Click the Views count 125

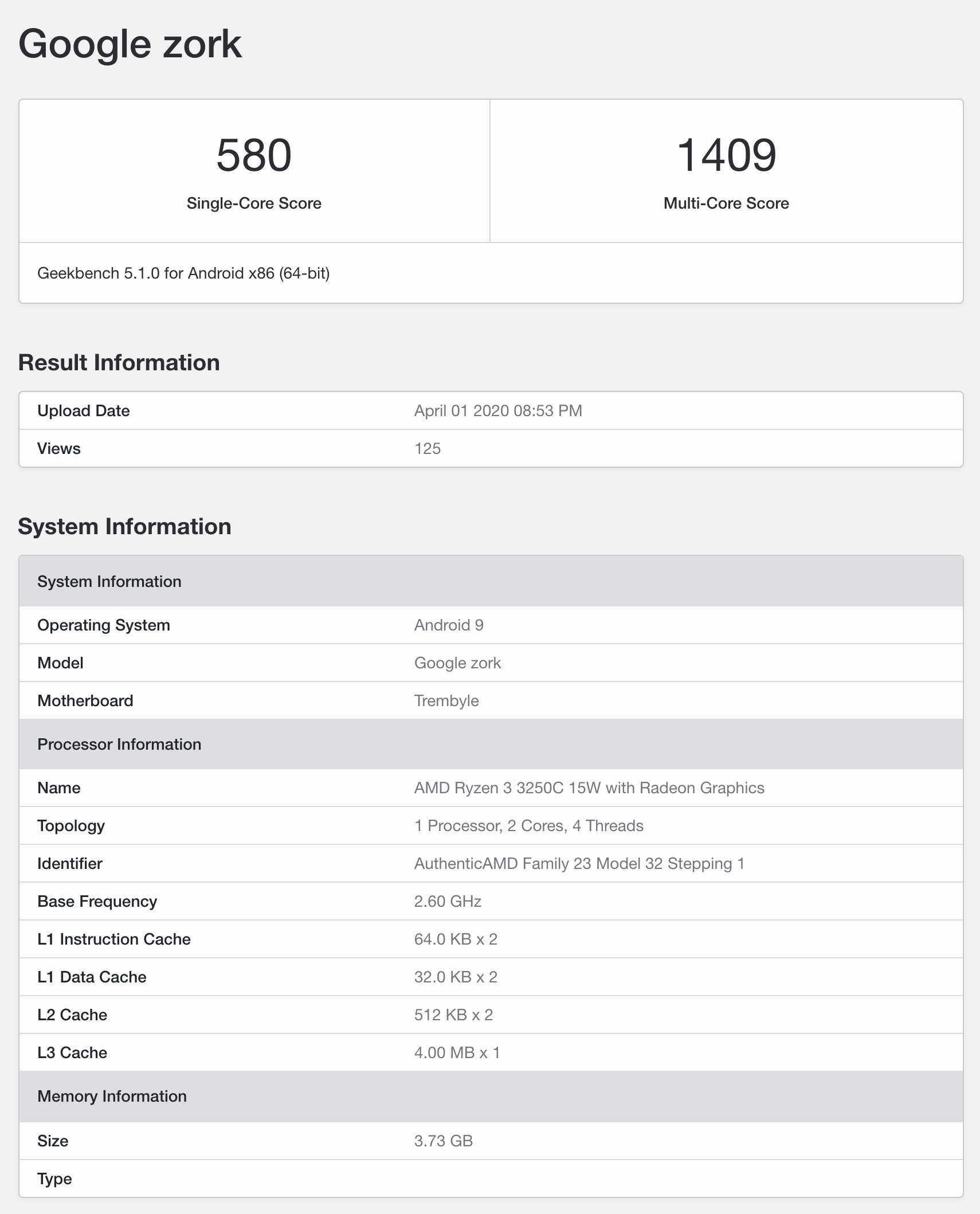pos(428,449)
